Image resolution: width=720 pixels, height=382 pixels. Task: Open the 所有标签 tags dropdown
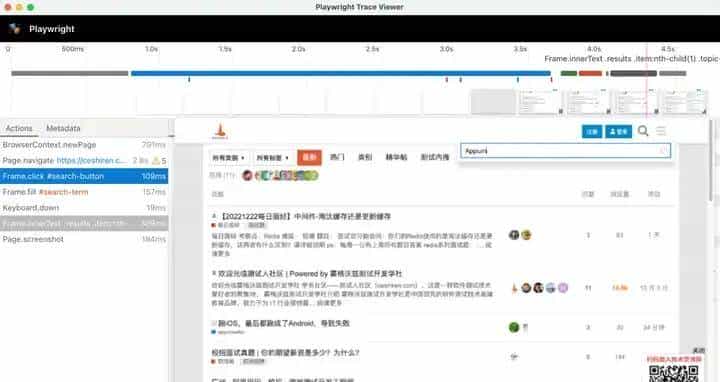[272, 157]
